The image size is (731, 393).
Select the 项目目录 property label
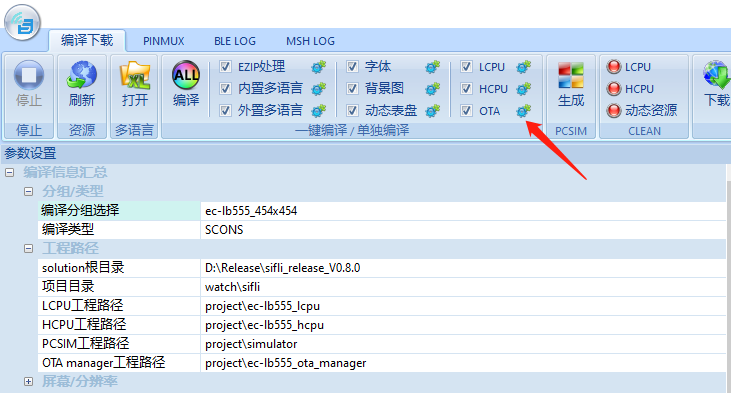[x=119, y=287]
